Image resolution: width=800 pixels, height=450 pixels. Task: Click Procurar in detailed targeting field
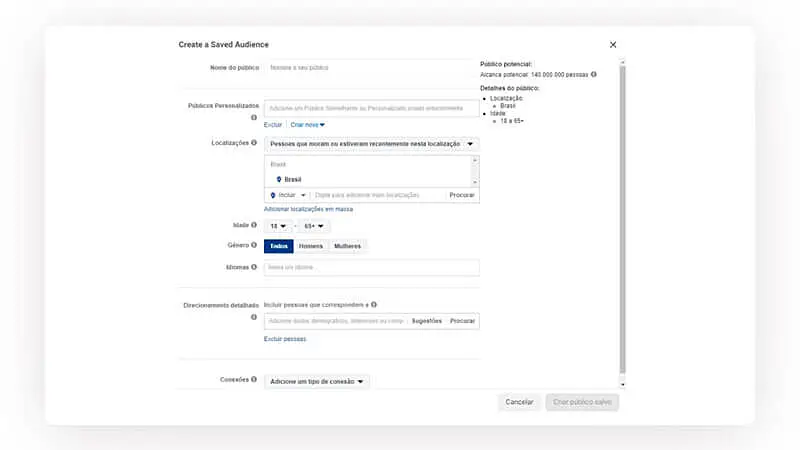(x=462, y=321)
